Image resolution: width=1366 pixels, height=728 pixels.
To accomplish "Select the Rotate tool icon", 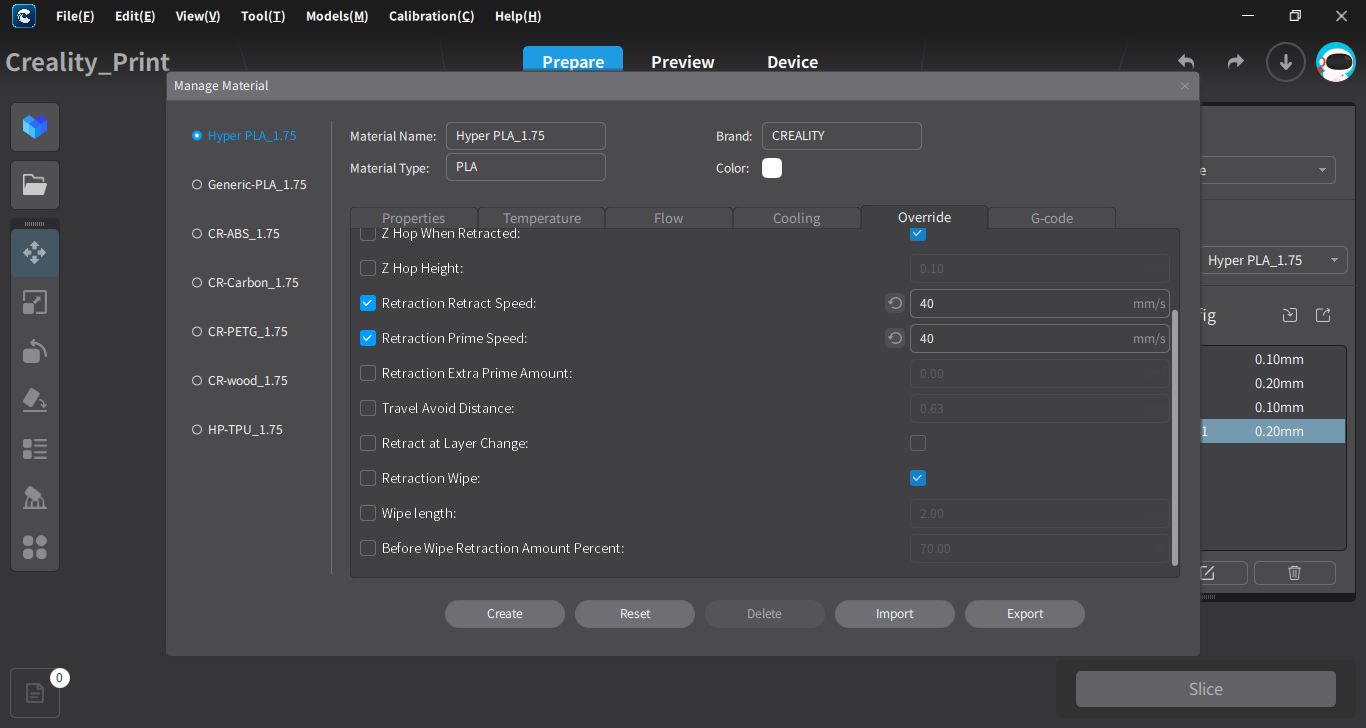I will point(35,351).
